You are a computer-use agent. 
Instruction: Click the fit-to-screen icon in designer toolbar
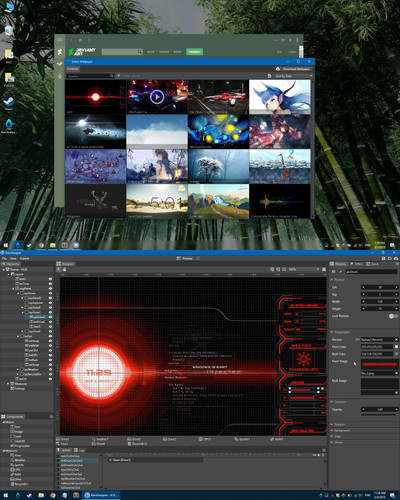point(284,269)
